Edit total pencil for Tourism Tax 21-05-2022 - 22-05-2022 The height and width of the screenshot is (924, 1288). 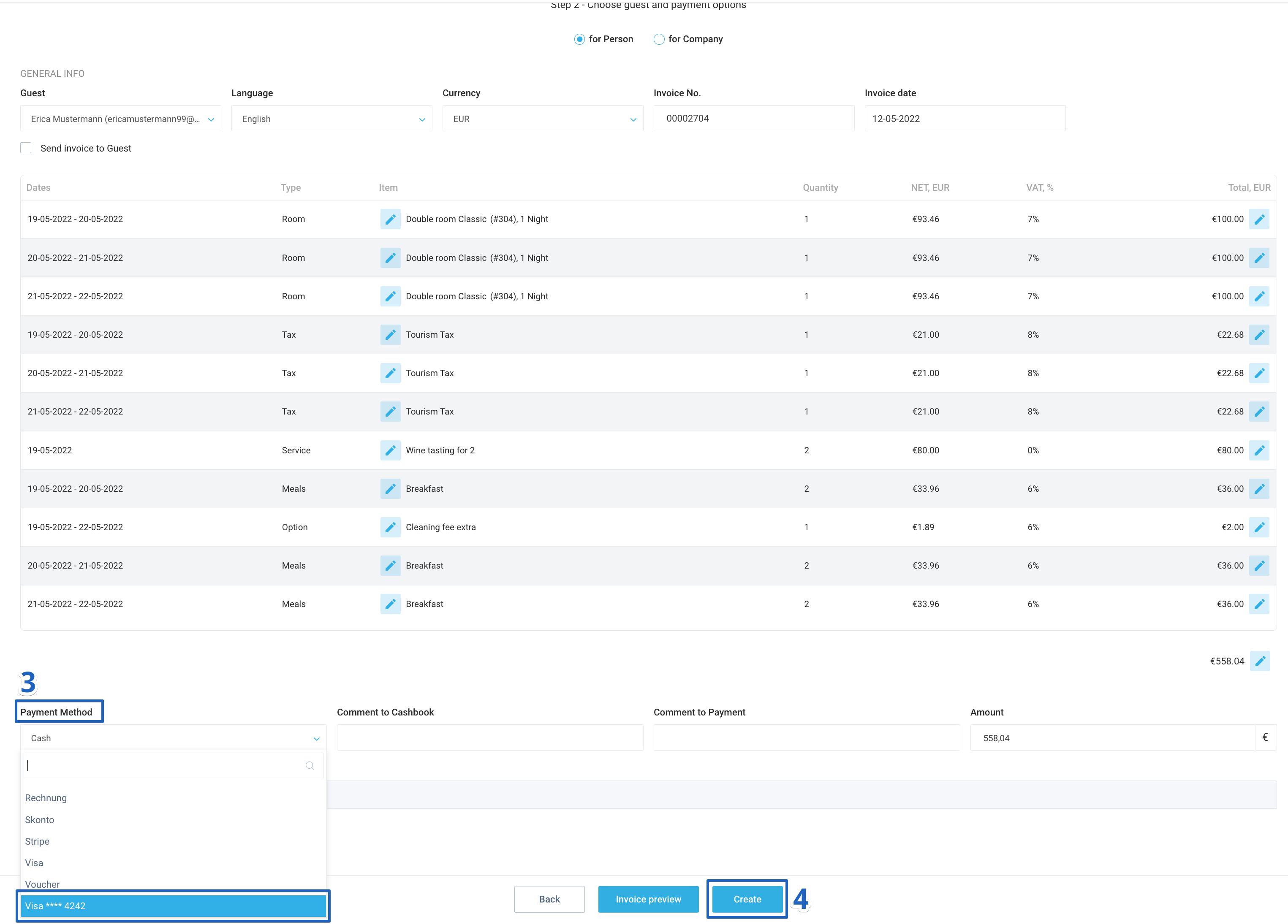(1259, 412)
